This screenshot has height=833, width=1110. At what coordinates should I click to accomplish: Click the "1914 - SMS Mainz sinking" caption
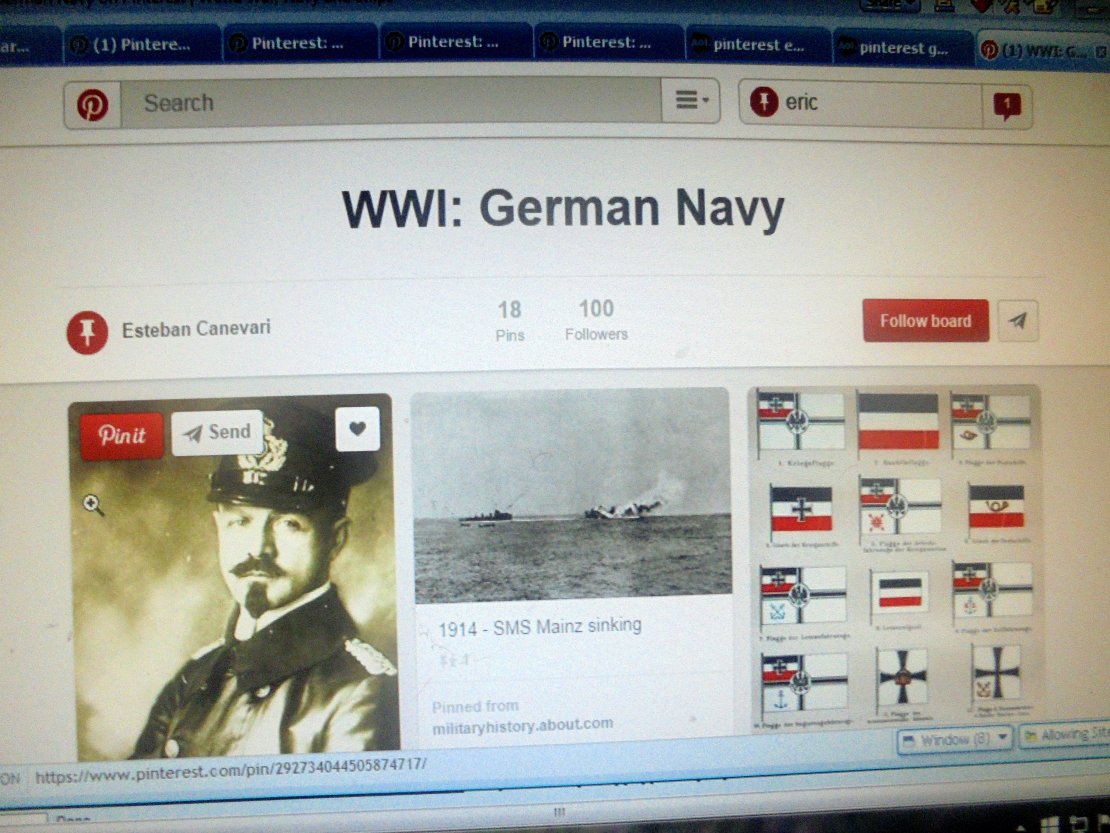539,627
